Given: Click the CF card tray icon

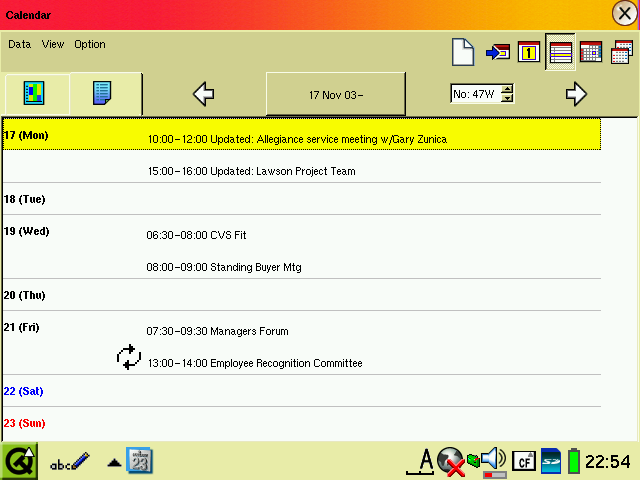Looking at the screenshot, I should (x=524, y=462).
